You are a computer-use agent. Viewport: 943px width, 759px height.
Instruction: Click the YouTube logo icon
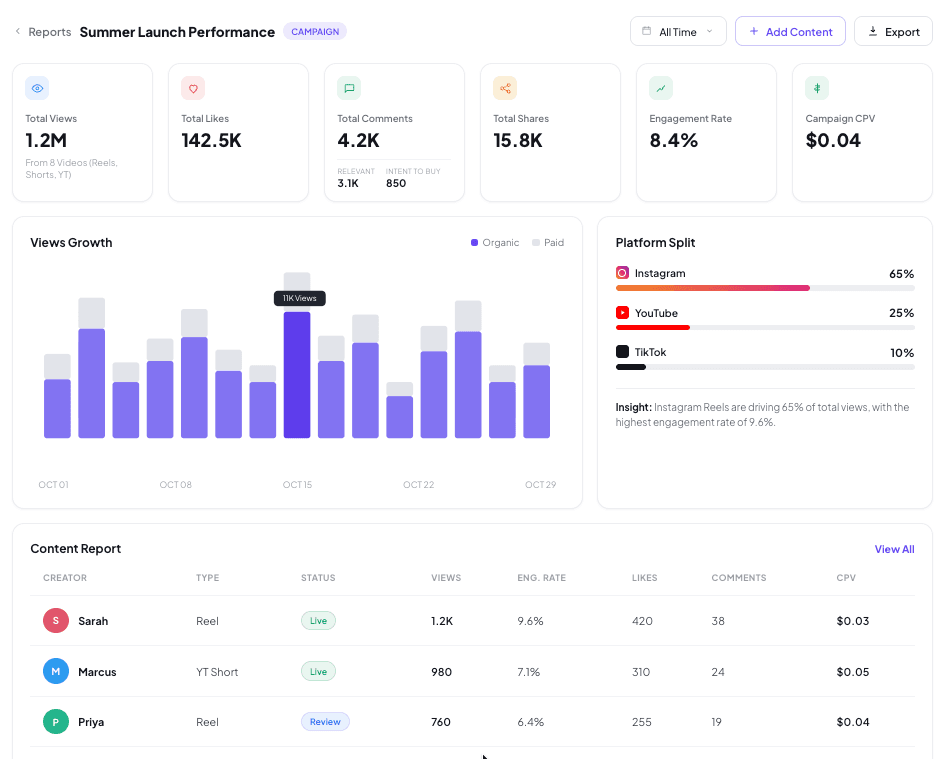[x=622, y=313]
